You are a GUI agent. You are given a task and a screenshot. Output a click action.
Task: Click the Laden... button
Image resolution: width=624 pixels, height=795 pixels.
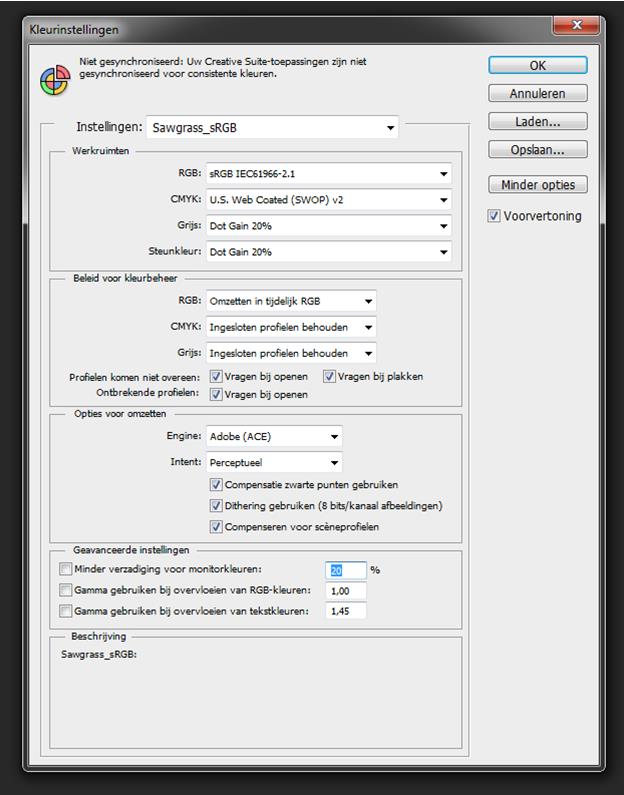pos(538,122)
